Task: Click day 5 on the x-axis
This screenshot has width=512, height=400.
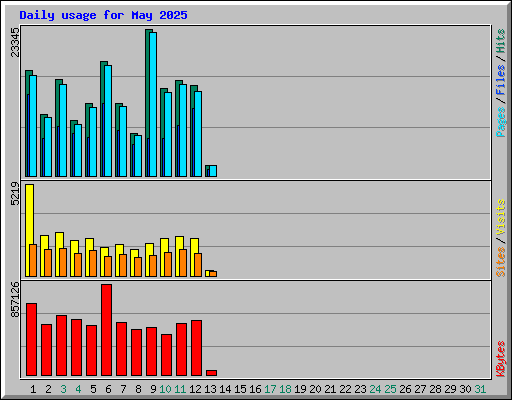Action: coord(93,389)
